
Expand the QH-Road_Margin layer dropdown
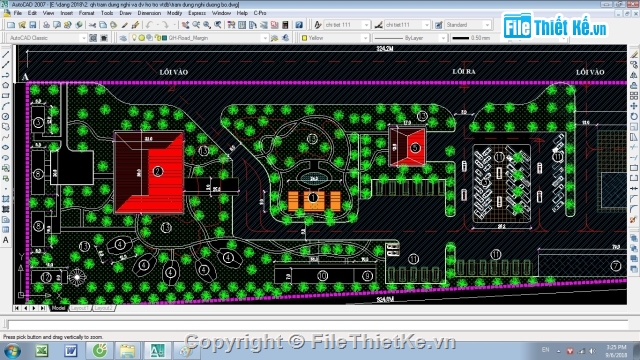coord(264,38)
